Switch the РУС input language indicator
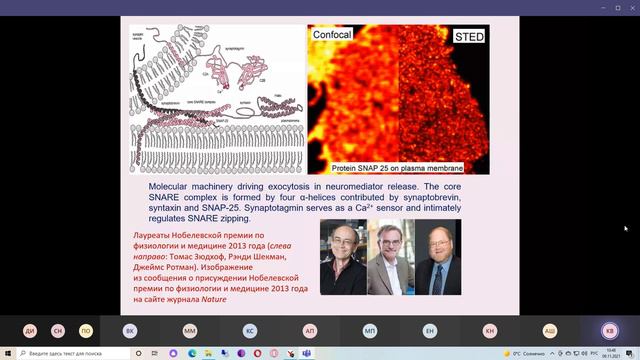This screenshot has width=640, height=360. (x=594, y=353)
